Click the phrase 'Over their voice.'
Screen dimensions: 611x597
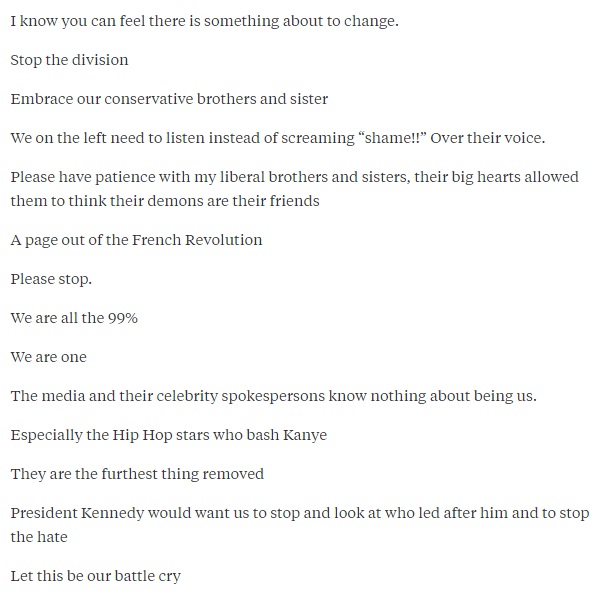pyautogui.click(x=487, y=138)
